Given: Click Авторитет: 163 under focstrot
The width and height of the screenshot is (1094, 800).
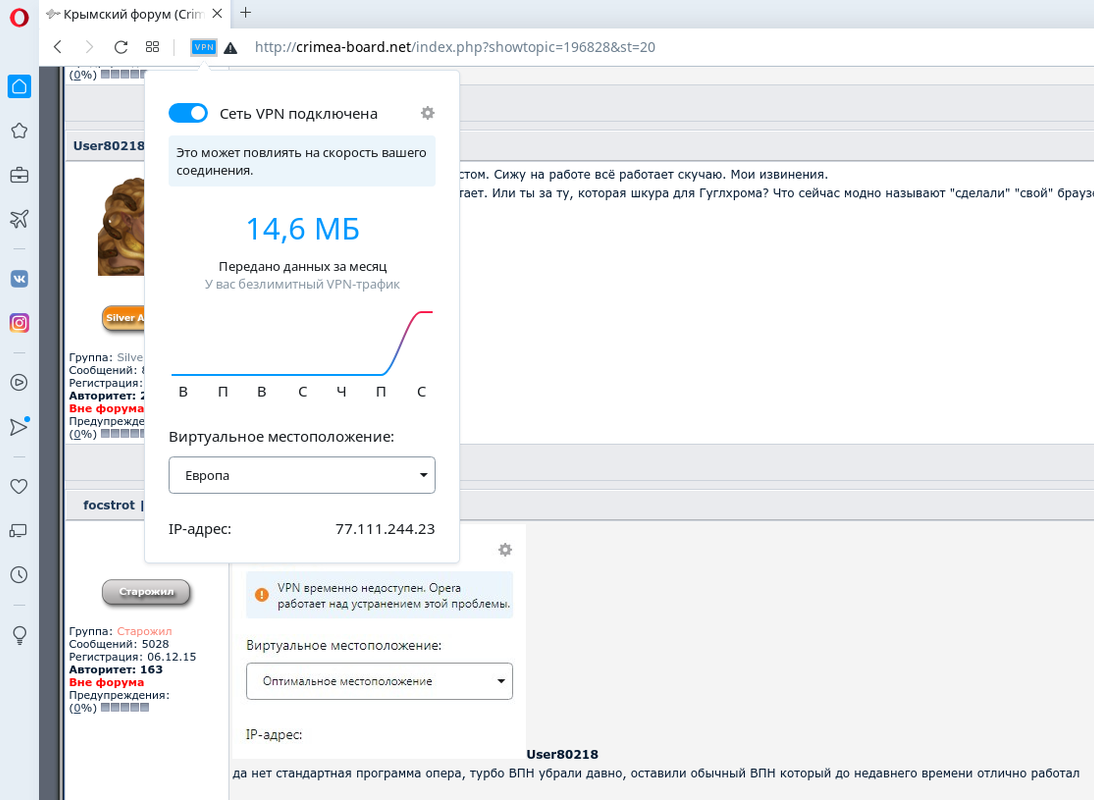Looking at the screenshot, I should point(116,670).
